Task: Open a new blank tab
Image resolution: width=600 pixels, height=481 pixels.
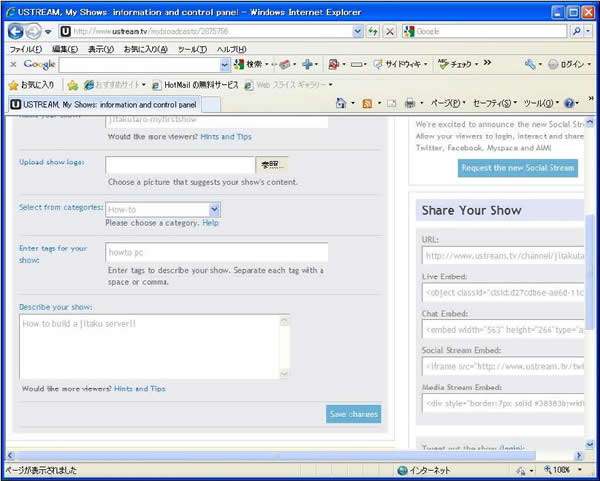Action: tap(211, 105)
